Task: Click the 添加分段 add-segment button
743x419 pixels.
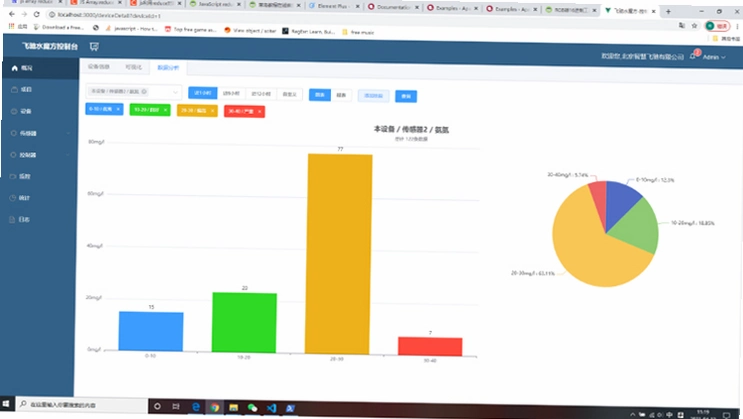Action: [373, 96]
